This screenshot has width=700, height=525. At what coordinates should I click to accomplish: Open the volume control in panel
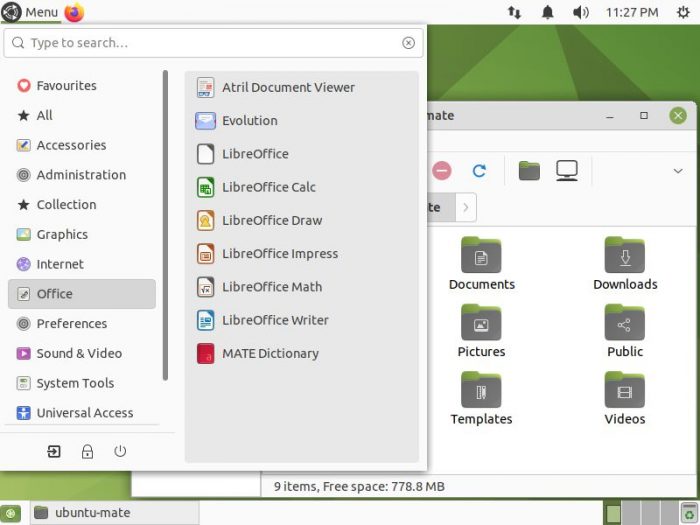click(x=580, y=12)
